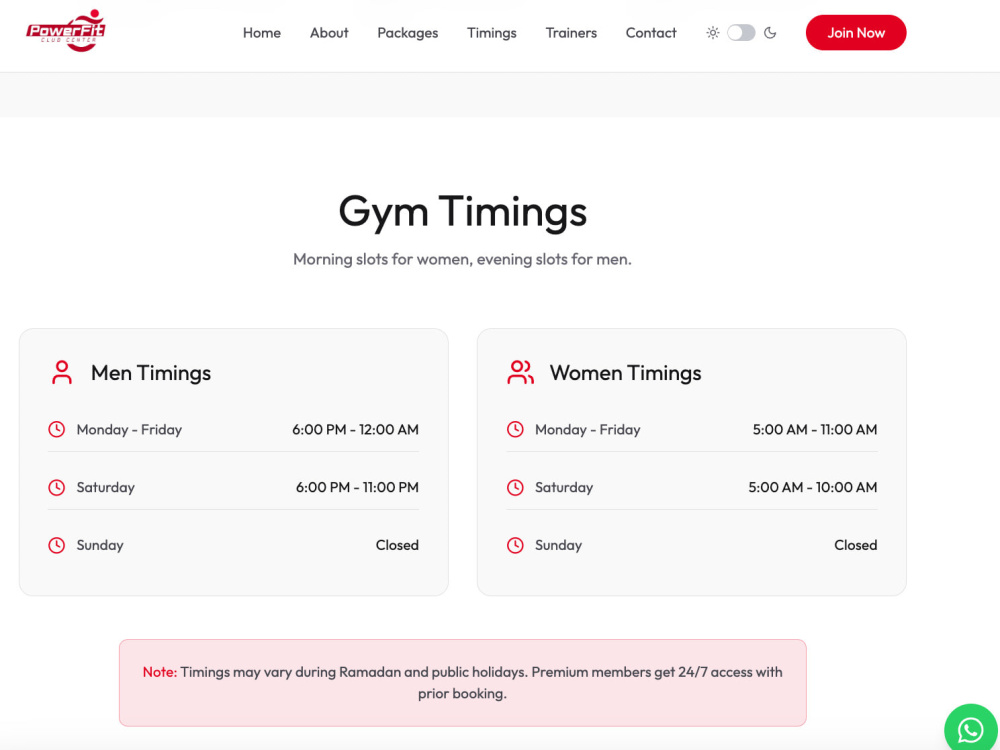Click the red 'Note:' label
Viewport: 1000px width, 750px height.
tap(159, 672)
